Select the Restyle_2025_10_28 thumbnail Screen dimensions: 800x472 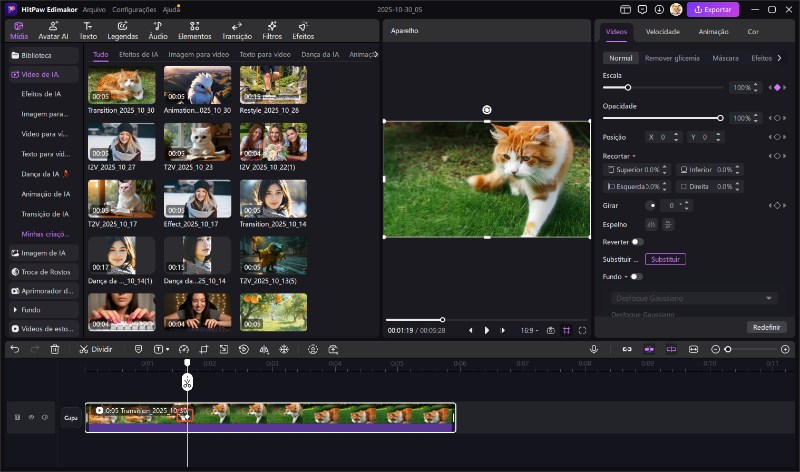coord(273,85)
